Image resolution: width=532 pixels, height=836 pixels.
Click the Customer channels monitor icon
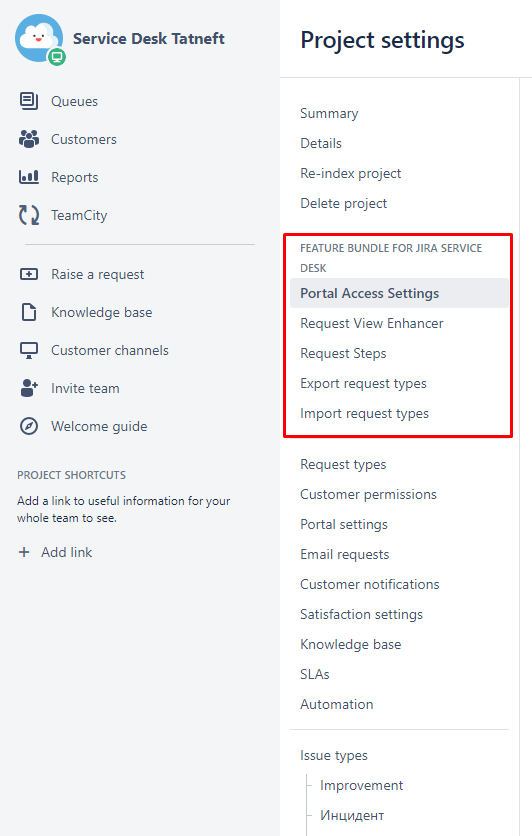click(x=29, y=350)
